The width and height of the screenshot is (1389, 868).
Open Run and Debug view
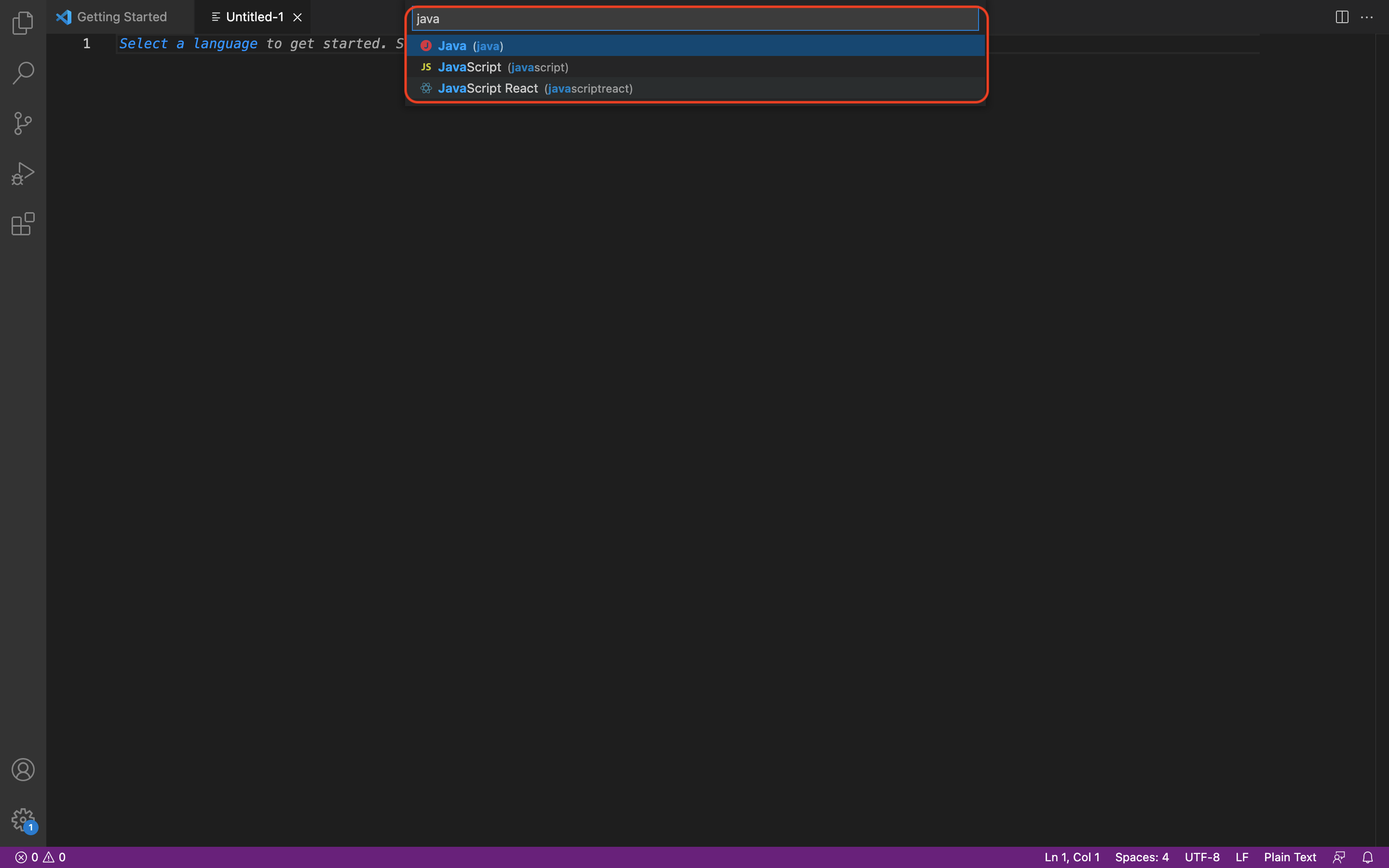click(23, 174)
